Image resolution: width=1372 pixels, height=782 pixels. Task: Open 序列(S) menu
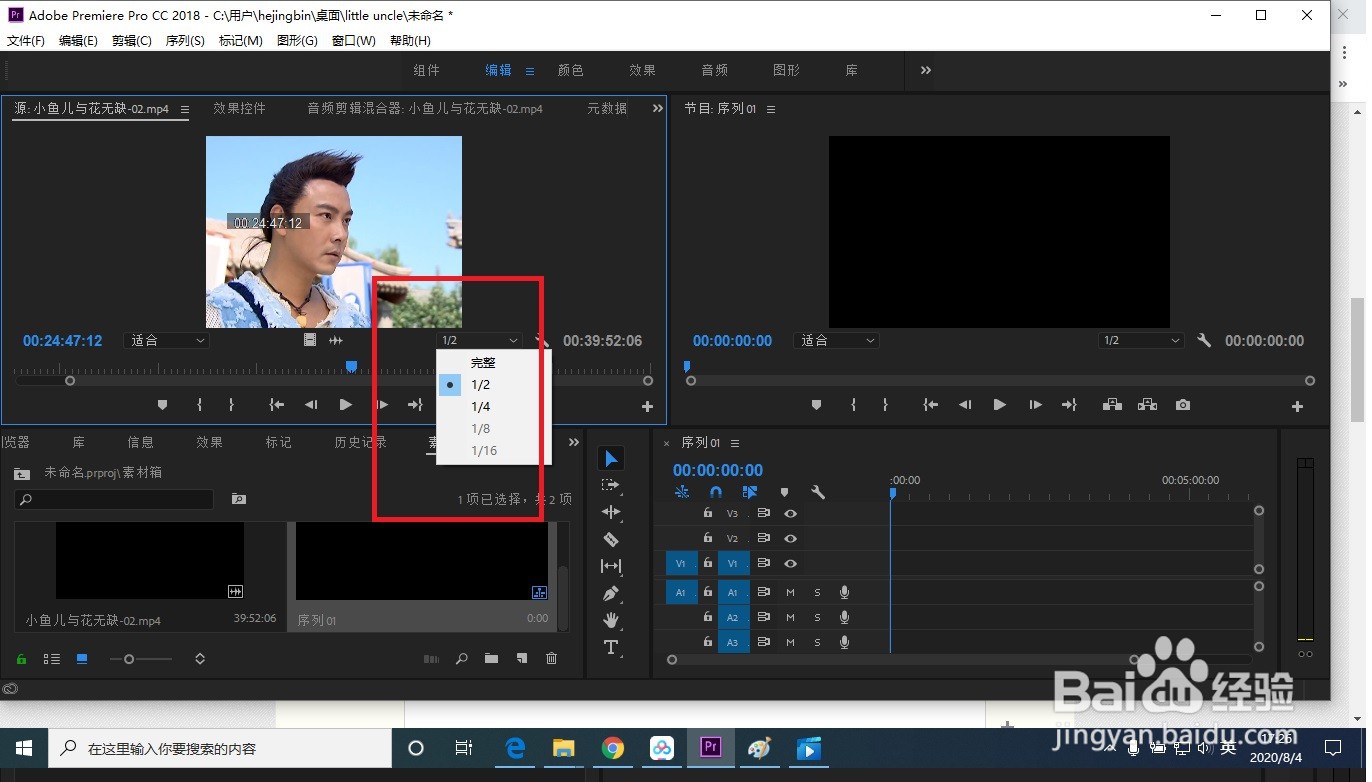point(185,41)
